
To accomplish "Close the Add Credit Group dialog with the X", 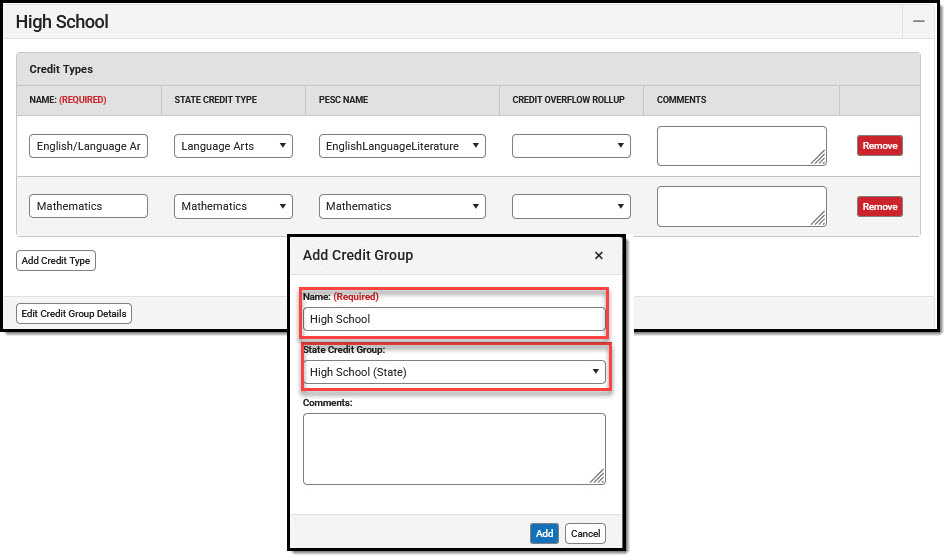I will [599, 256].
